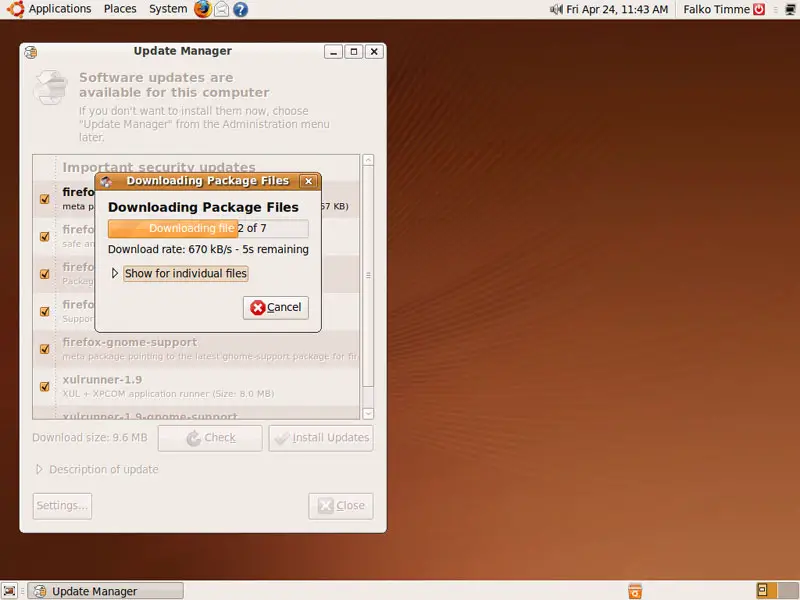Launch Firefox from the top panel

coord(203,9)
